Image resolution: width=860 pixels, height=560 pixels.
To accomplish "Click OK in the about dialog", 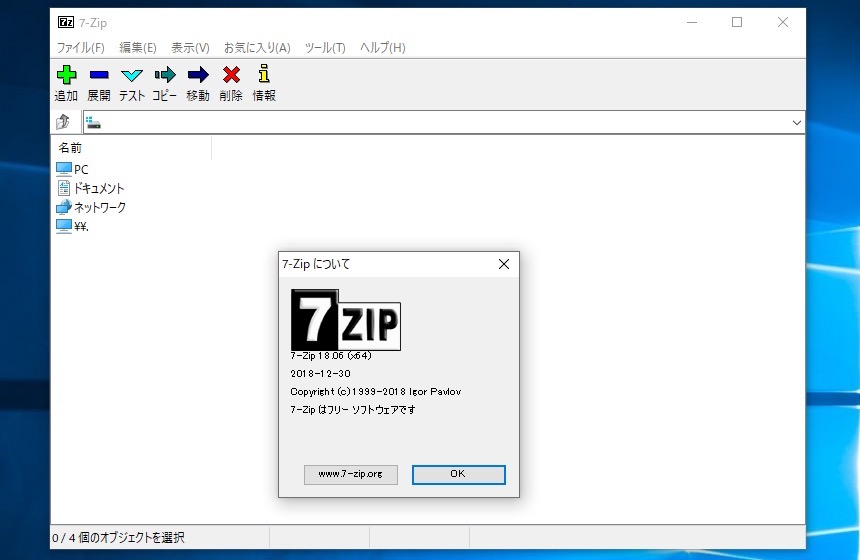I will click(x=459, y=474).
